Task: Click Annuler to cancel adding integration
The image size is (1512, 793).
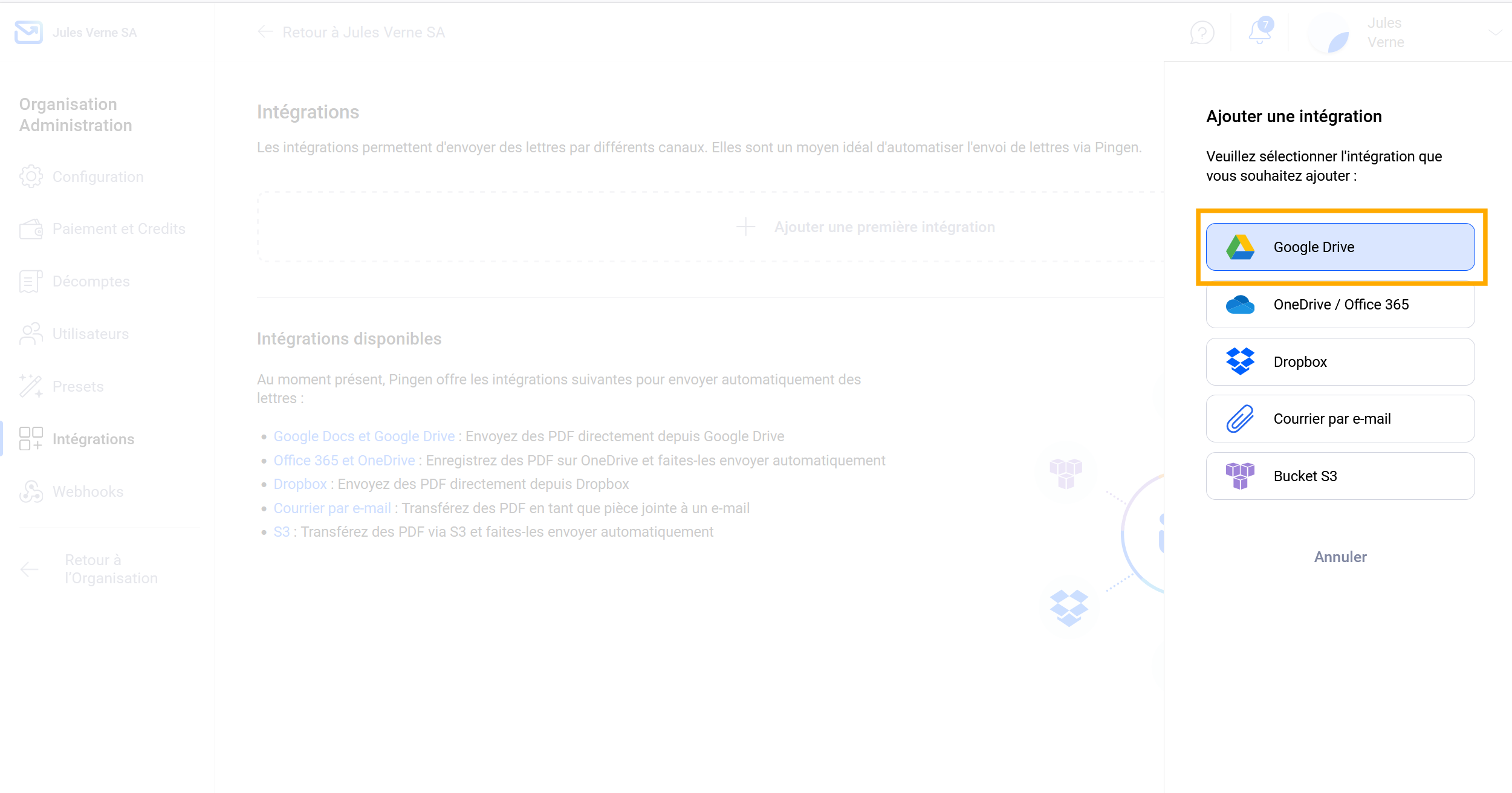Action: pyautogui.click(x=1340, y=557)
